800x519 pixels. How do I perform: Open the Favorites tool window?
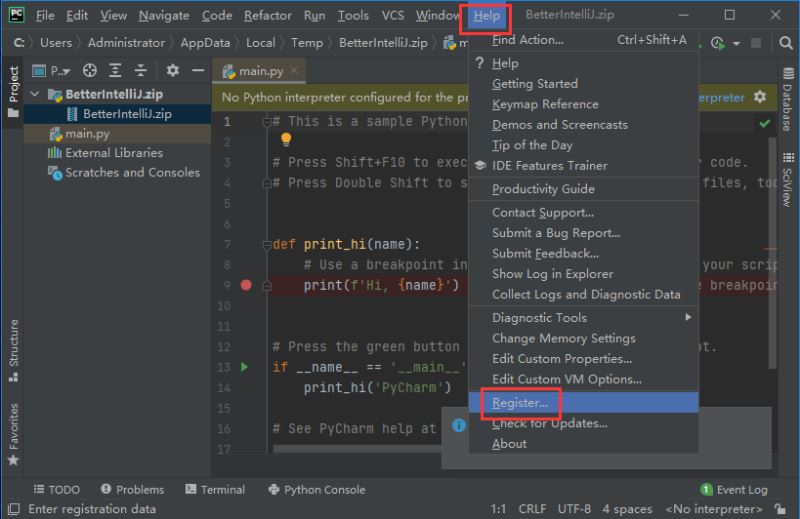[13, 434]
